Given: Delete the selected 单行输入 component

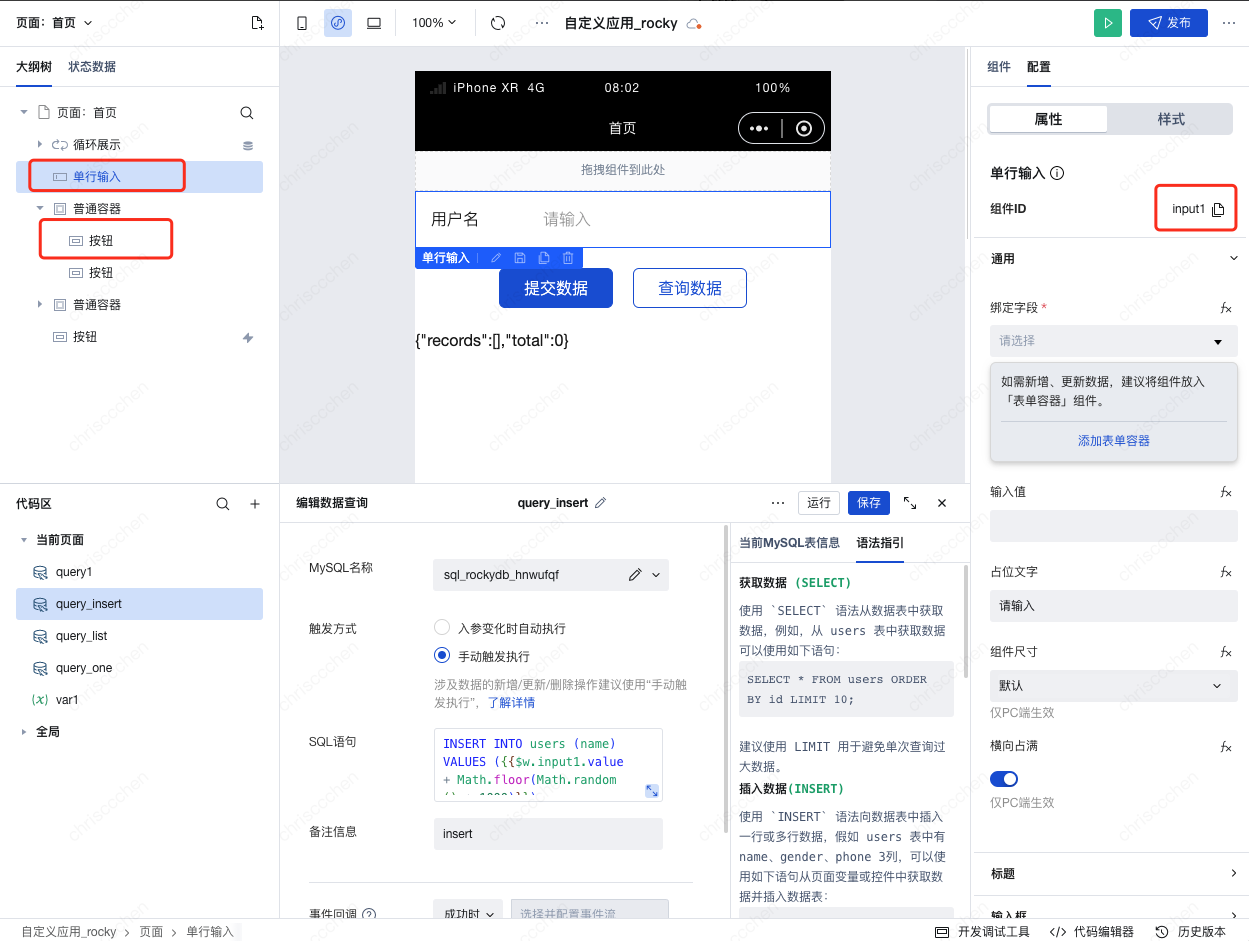Looking at the screenshot, I should click(568, 258).
